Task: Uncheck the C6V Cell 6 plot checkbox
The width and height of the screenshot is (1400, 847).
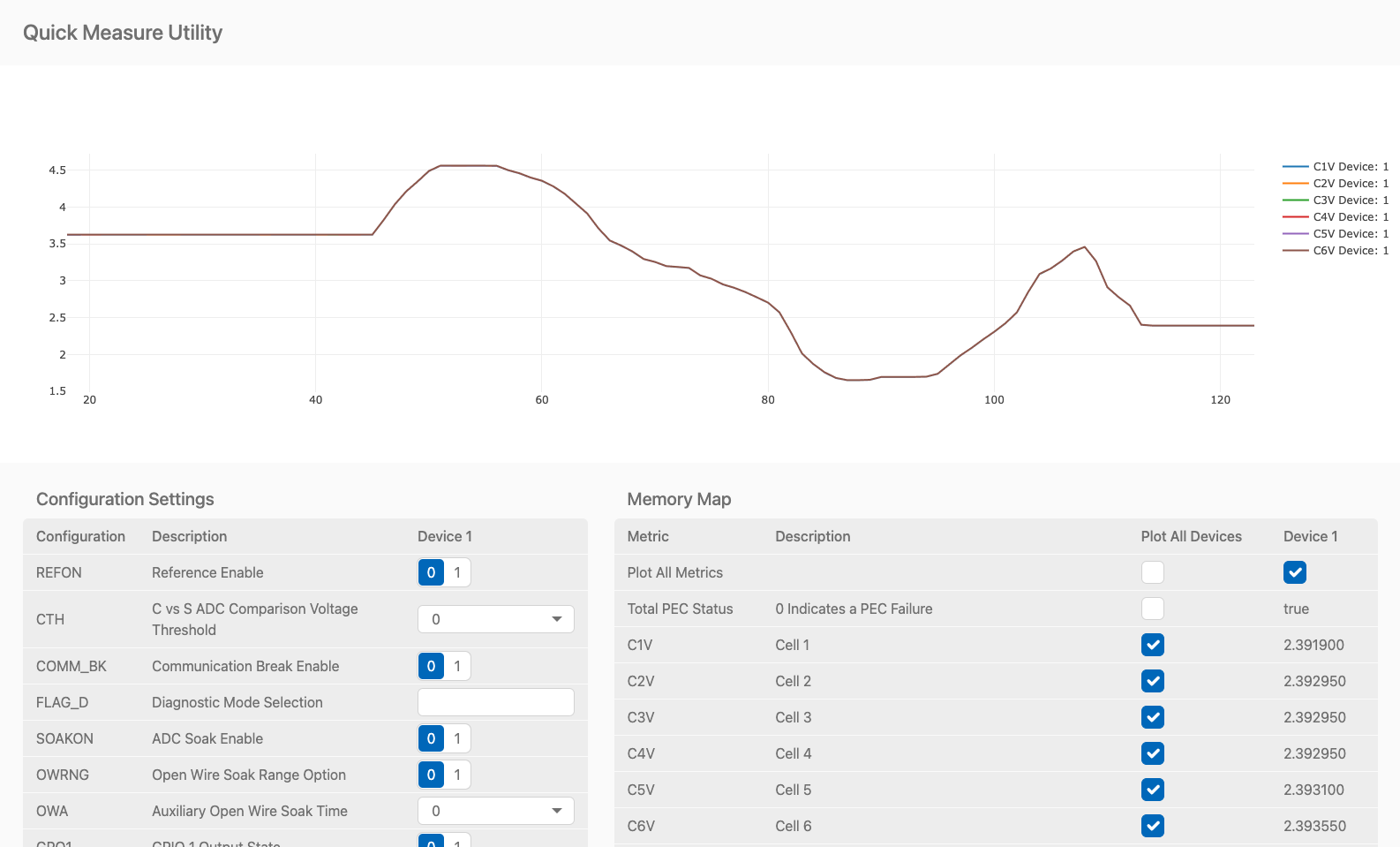Action: [x=1152, y=826]
